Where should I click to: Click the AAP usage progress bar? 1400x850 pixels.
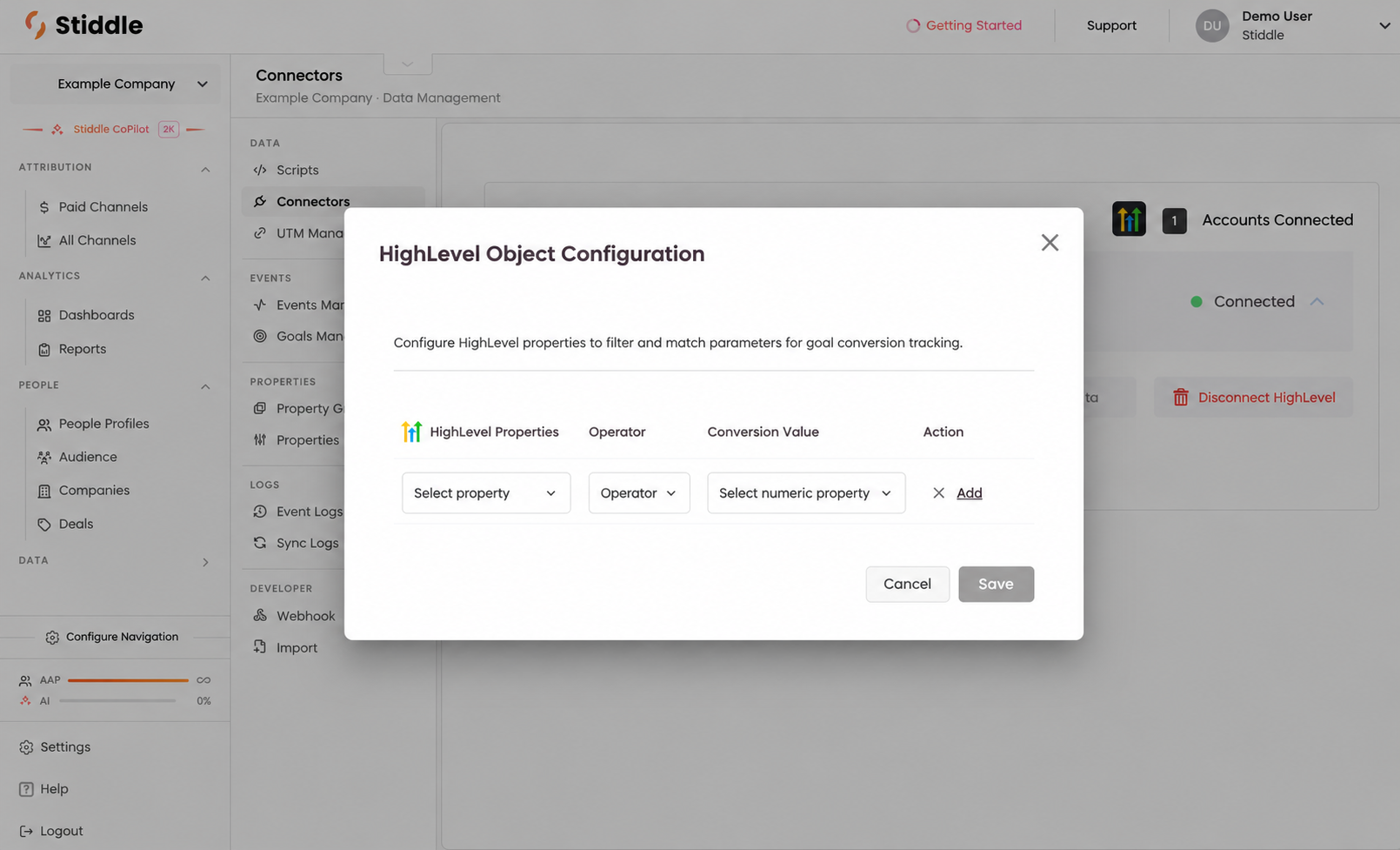click(128, 680)
